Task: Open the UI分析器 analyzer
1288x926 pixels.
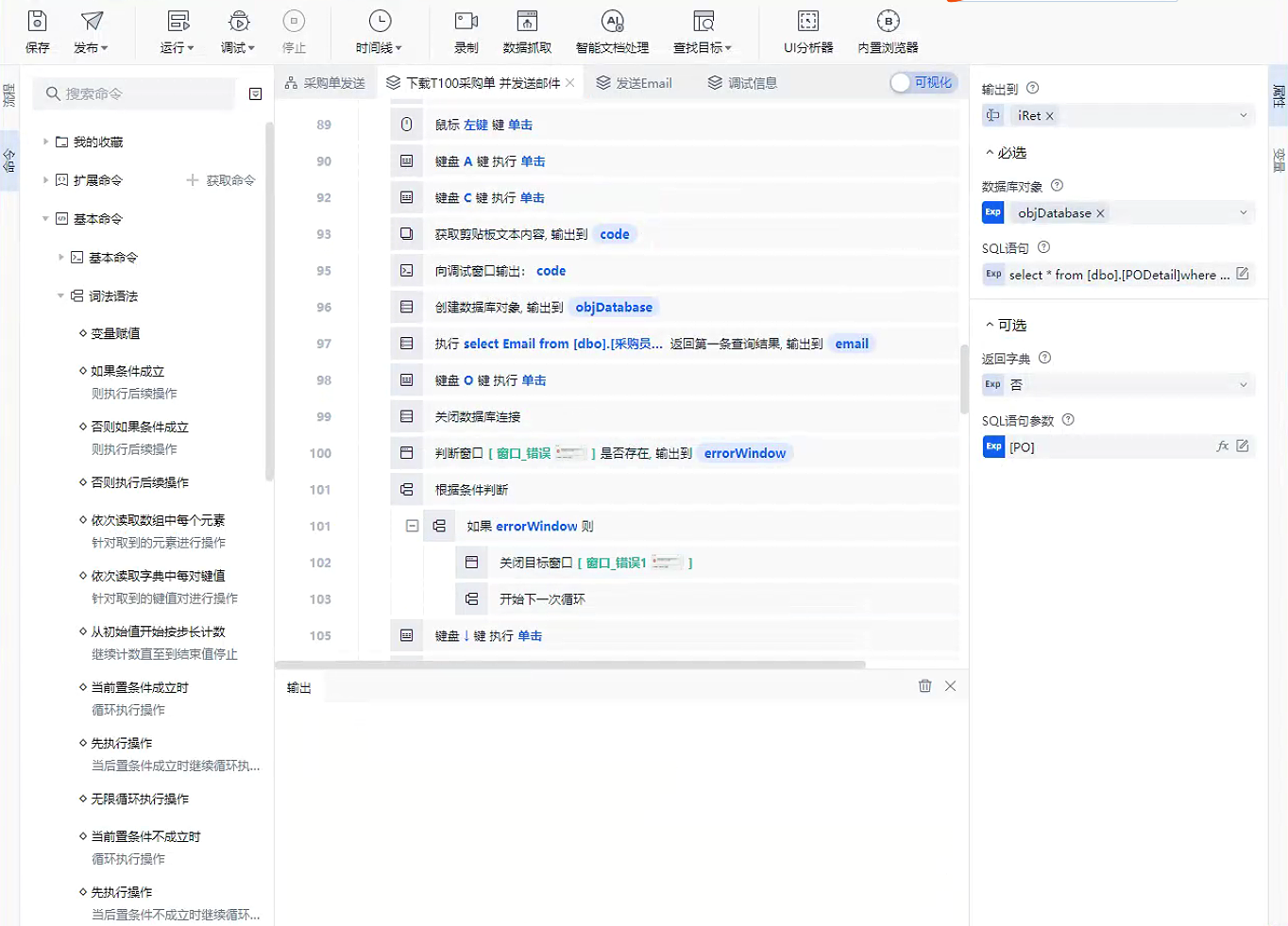Action: (x=808, y=31)
